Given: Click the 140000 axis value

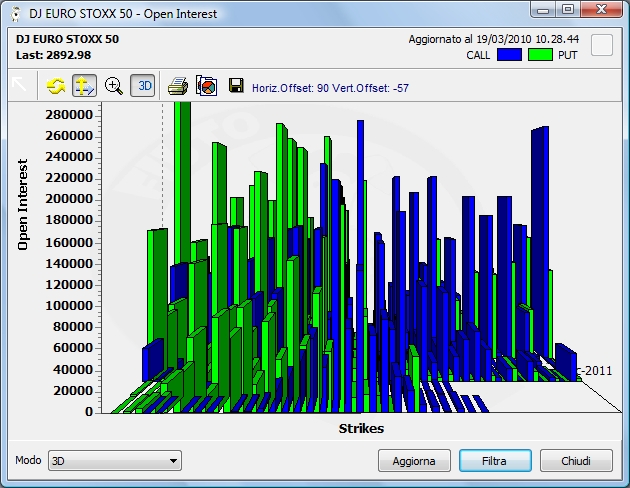Looking at the screenshot, I should pyautogui.click(x=69, y=264).
